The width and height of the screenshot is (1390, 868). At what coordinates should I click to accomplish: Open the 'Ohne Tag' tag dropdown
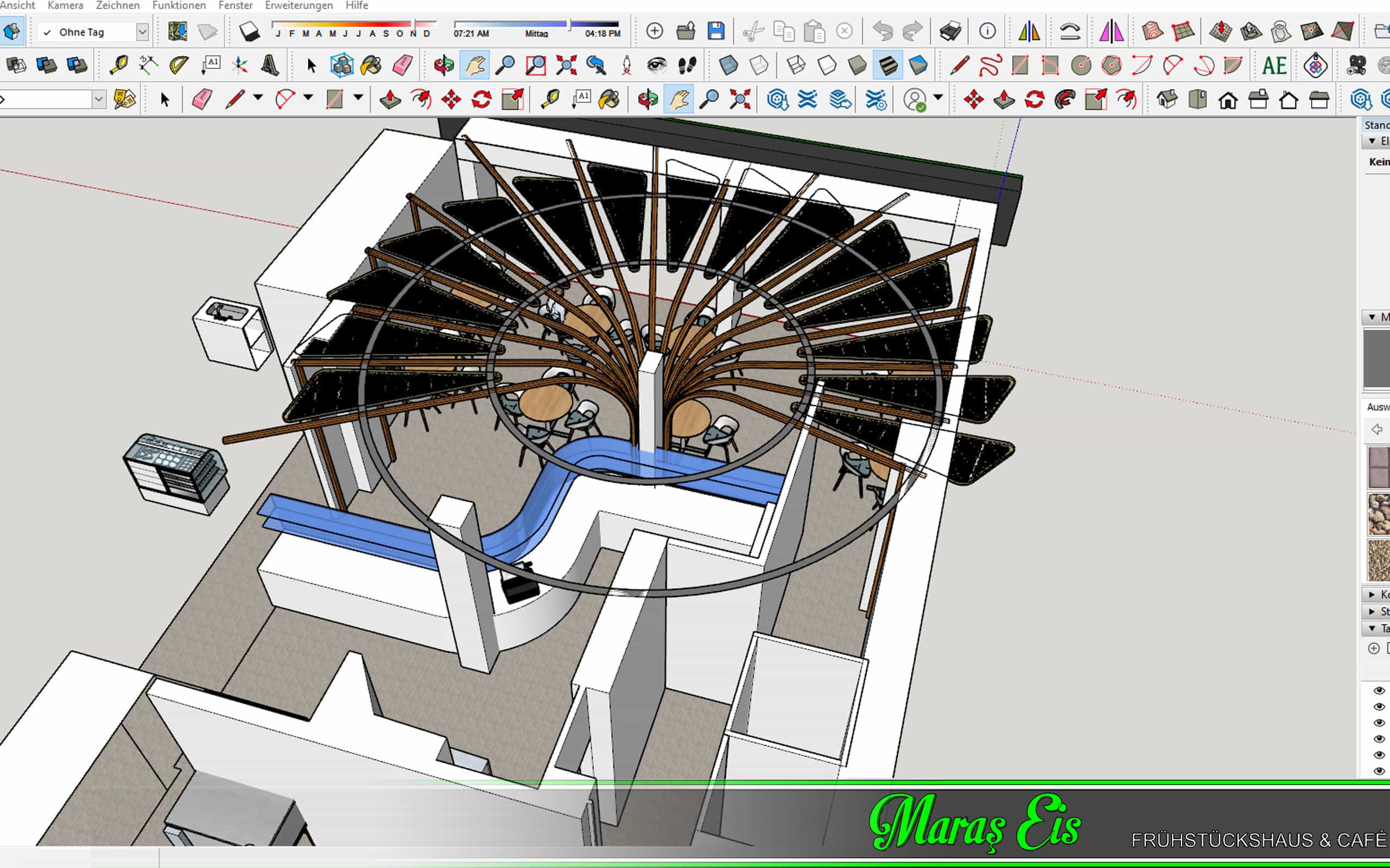tap(142, 32)
